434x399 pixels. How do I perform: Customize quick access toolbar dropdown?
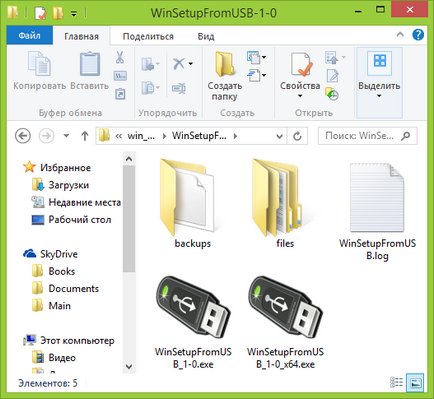click(x=74, y=14)
